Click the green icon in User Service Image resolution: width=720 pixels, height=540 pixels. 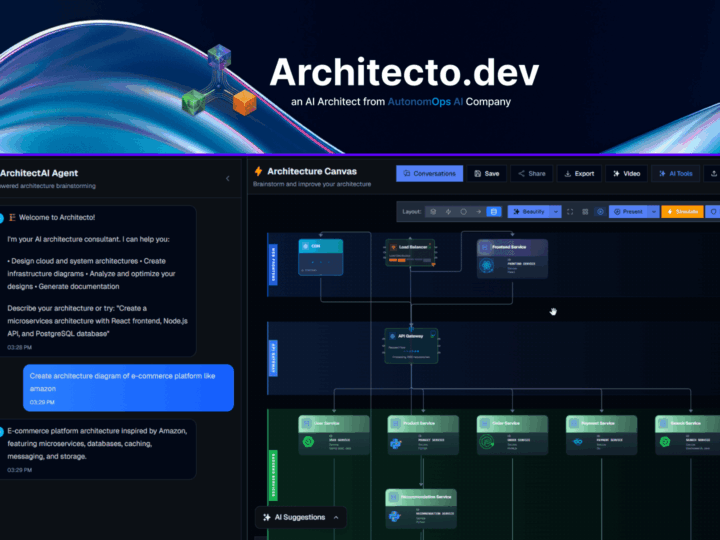pyautogui.click(x=308, y=442)
